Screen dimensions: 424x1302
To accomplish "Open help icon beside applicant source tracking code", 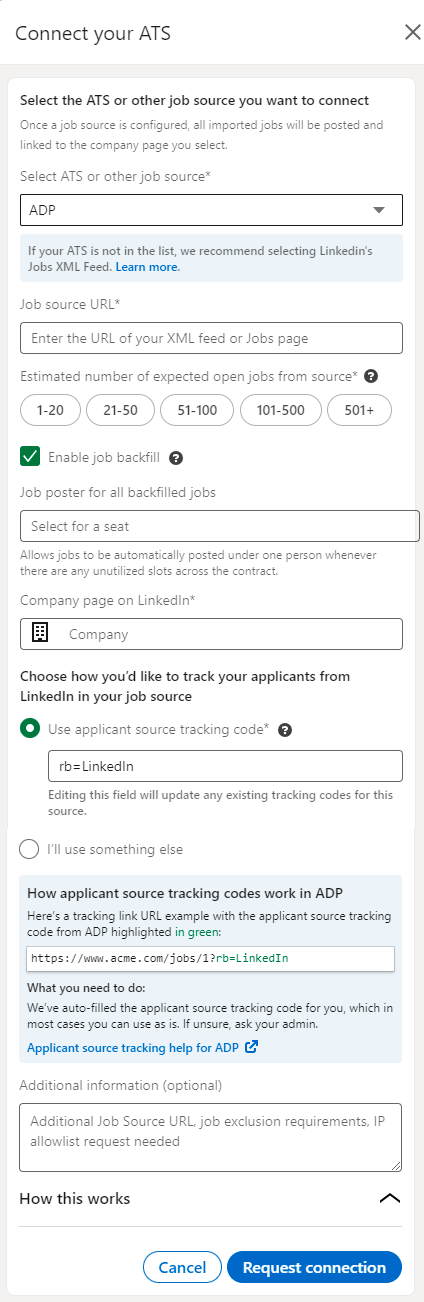I will tap(285, 730).
